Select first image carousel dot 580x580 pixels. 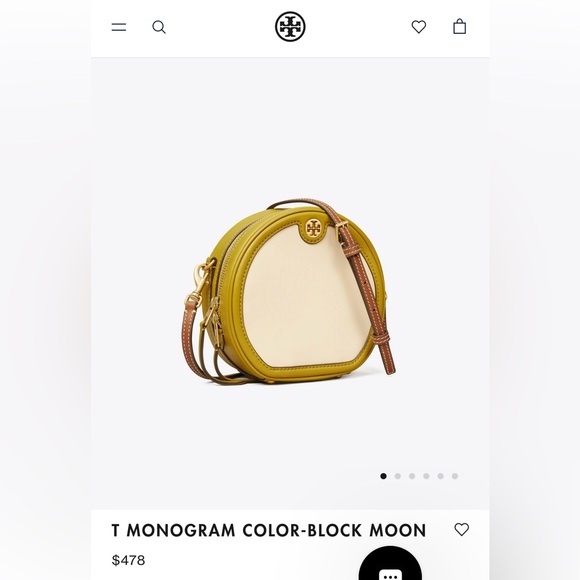(383, 476)
